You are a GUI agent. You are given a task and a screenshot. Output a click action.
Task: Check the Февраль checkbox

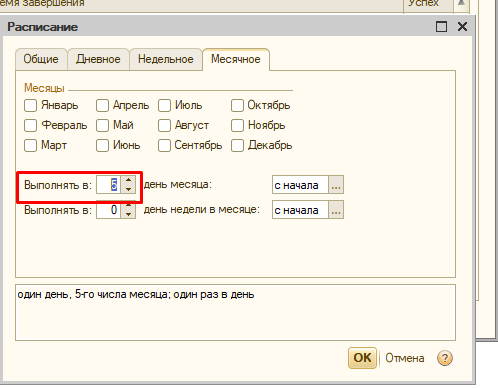coord(30,126)
